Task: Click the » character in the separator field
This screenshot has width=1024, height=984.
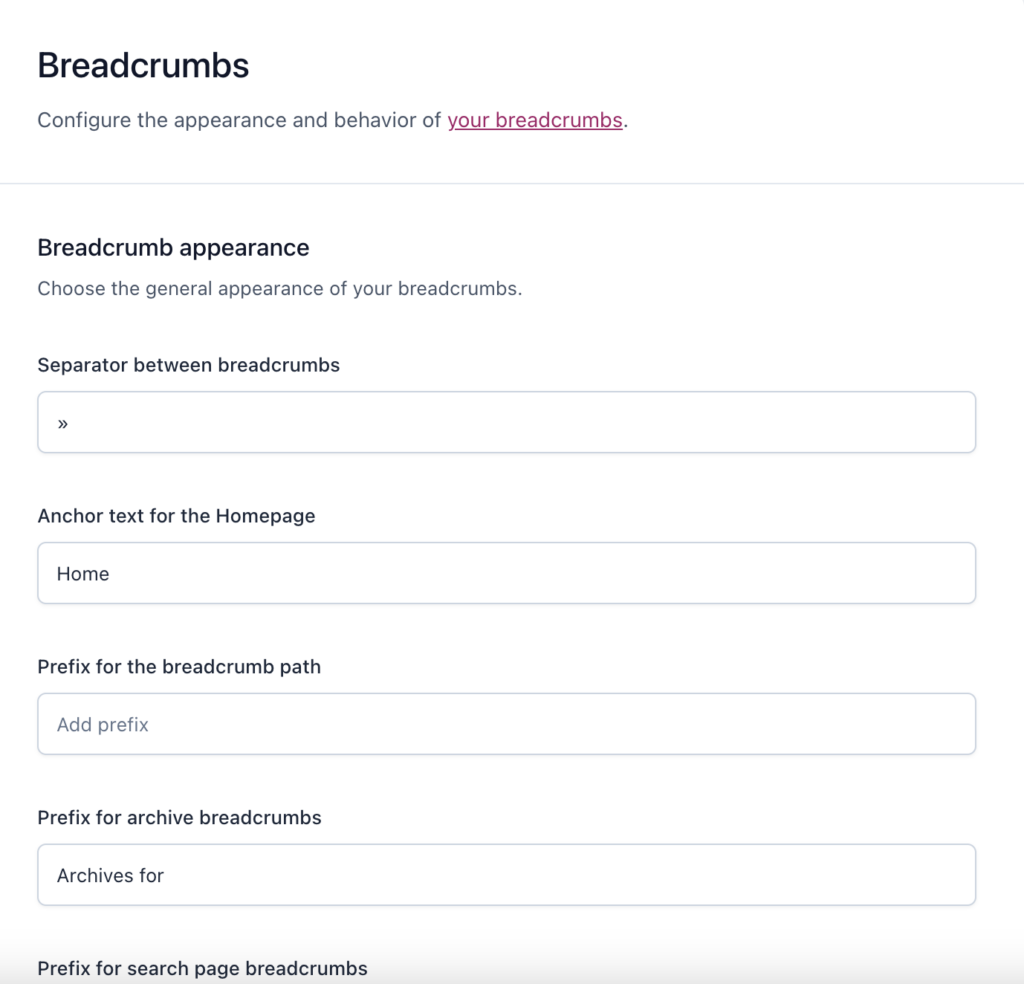Action: click(62, 423)
